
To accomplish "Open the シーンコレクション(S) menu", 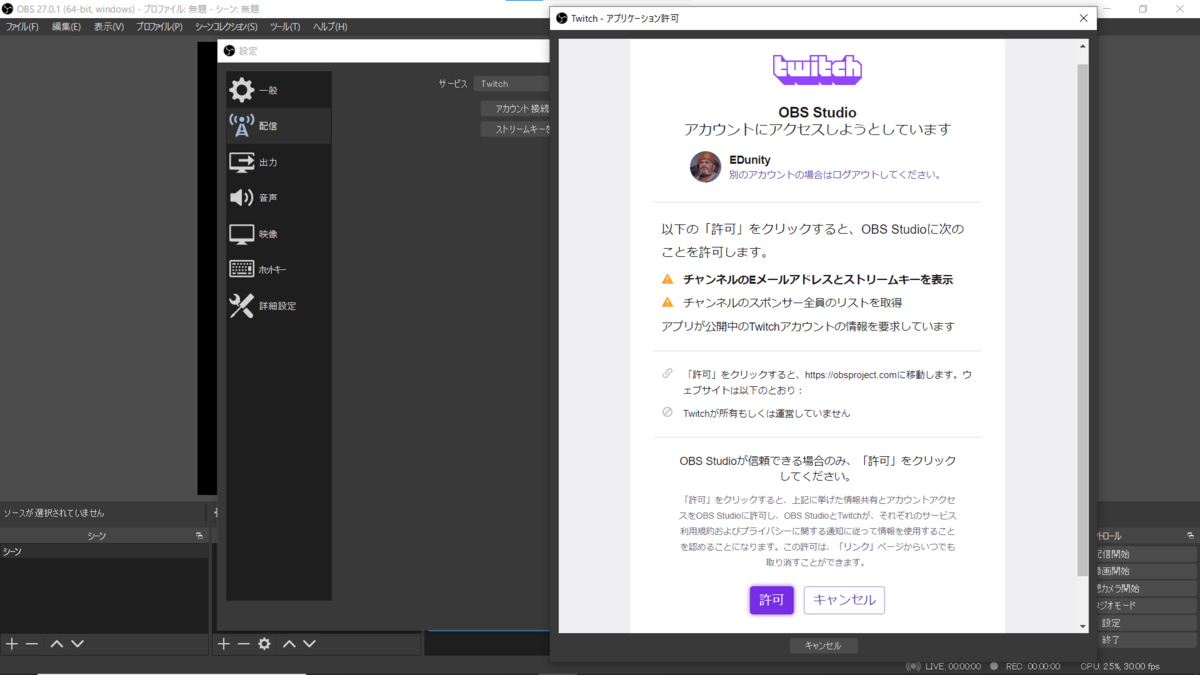I will (x=226, y=27).
